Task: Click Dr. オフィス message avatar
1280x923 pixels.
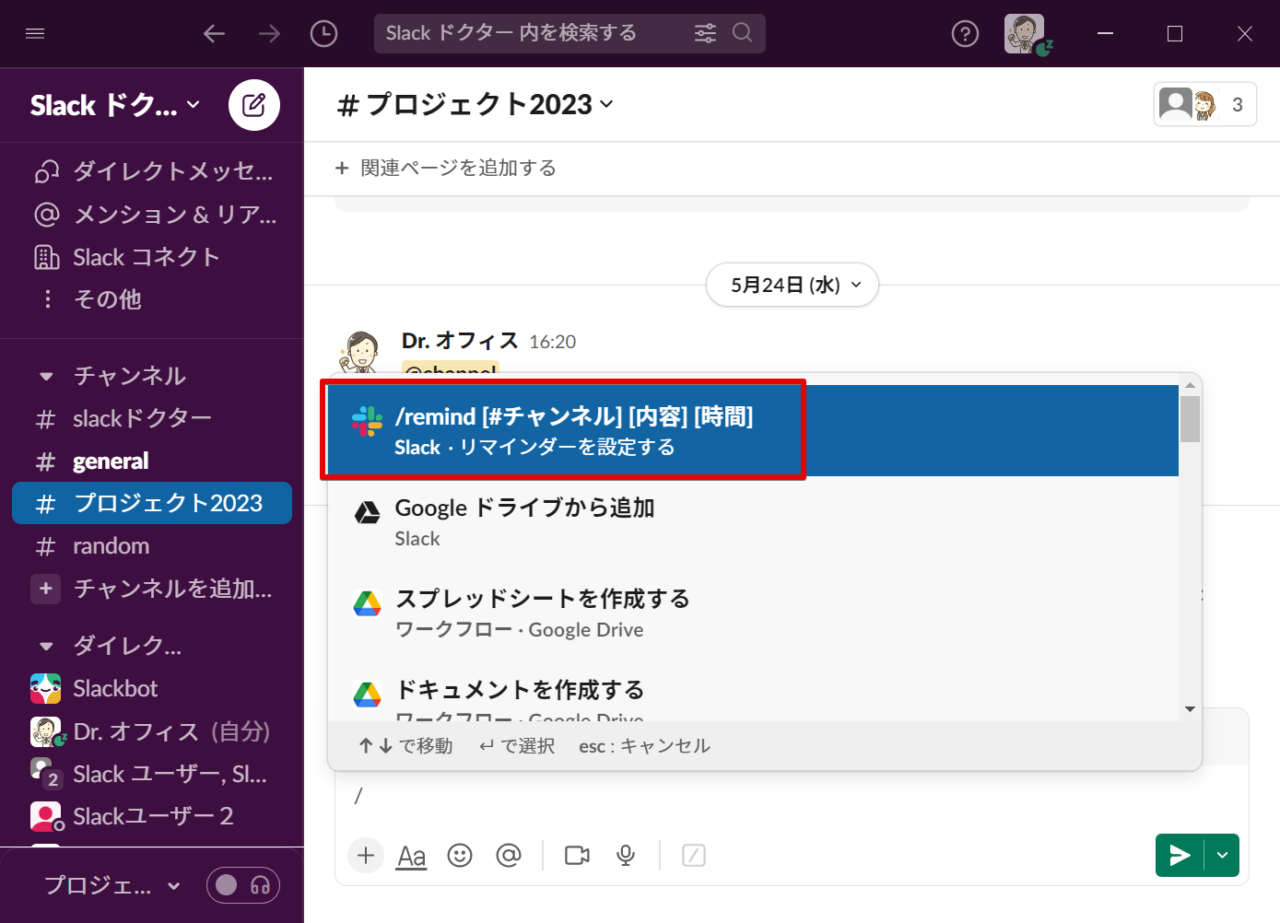Action: click(x=360, y=354)
